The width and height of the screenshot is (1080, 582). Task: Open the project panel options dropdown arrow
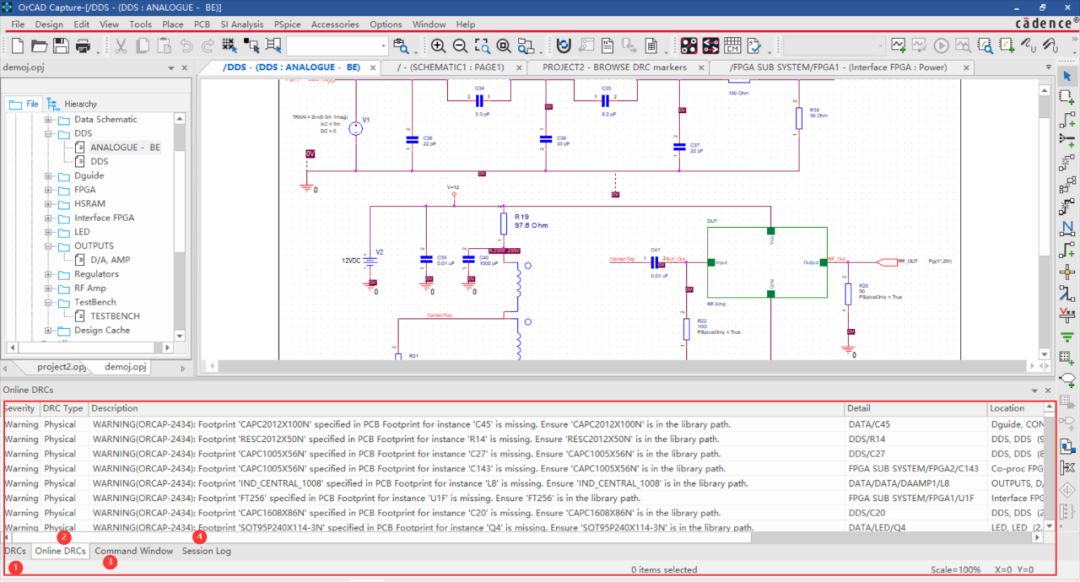pyautogui.click(x=171, y=67)
